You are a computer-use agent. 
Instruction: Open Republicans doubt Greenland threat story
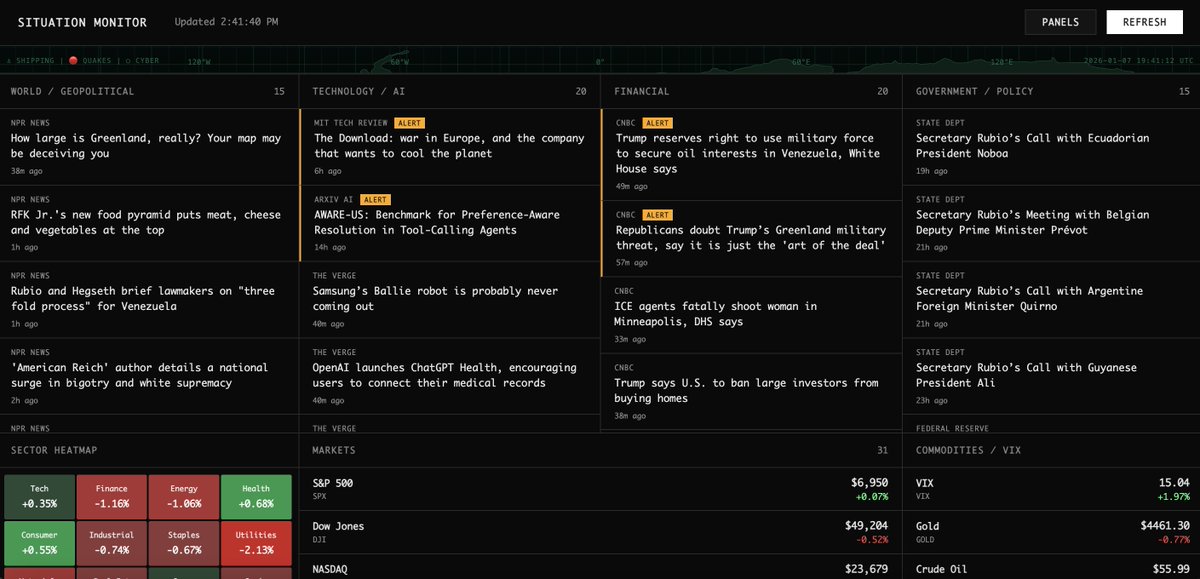[x=751, y=238]
